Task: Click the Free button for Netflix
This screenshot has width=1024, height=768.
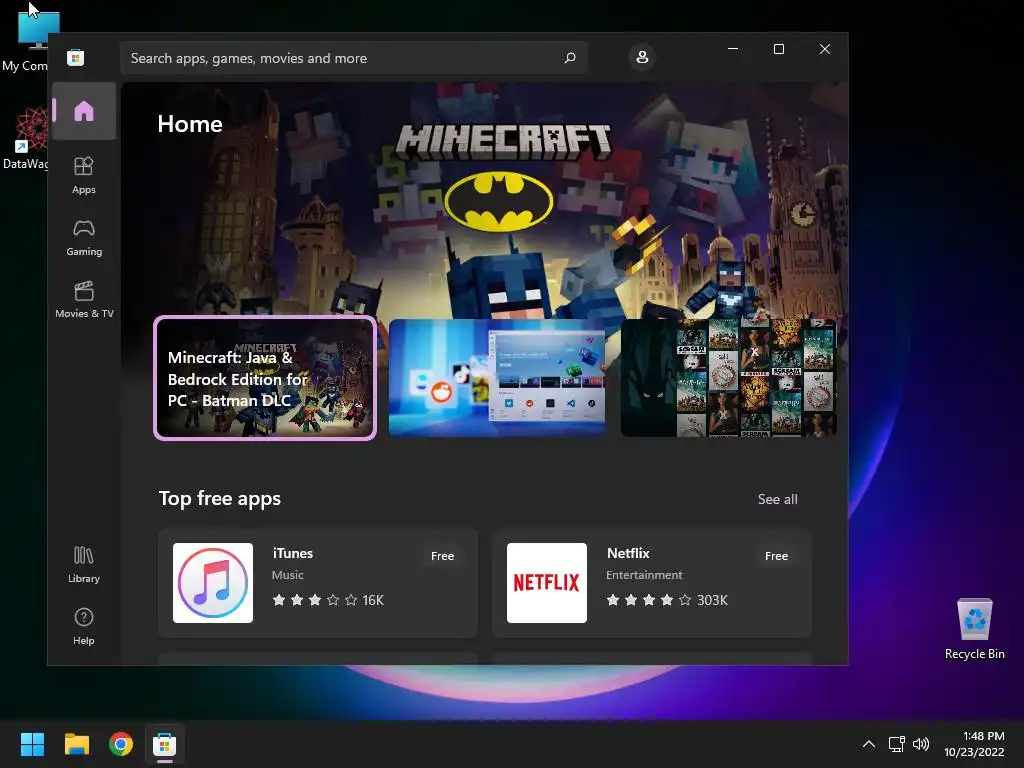Action: pos(776,556)
